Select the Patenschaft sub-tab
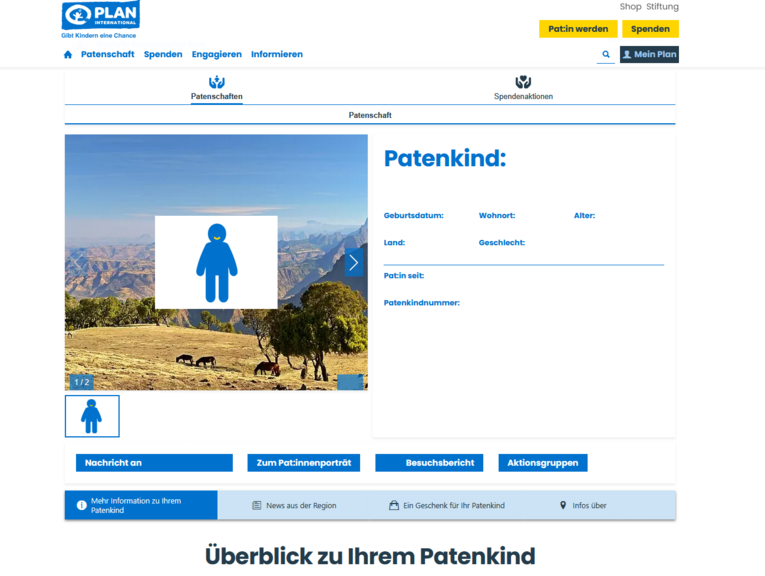Viewport: 765px width, 576px height. pos(370,115)
